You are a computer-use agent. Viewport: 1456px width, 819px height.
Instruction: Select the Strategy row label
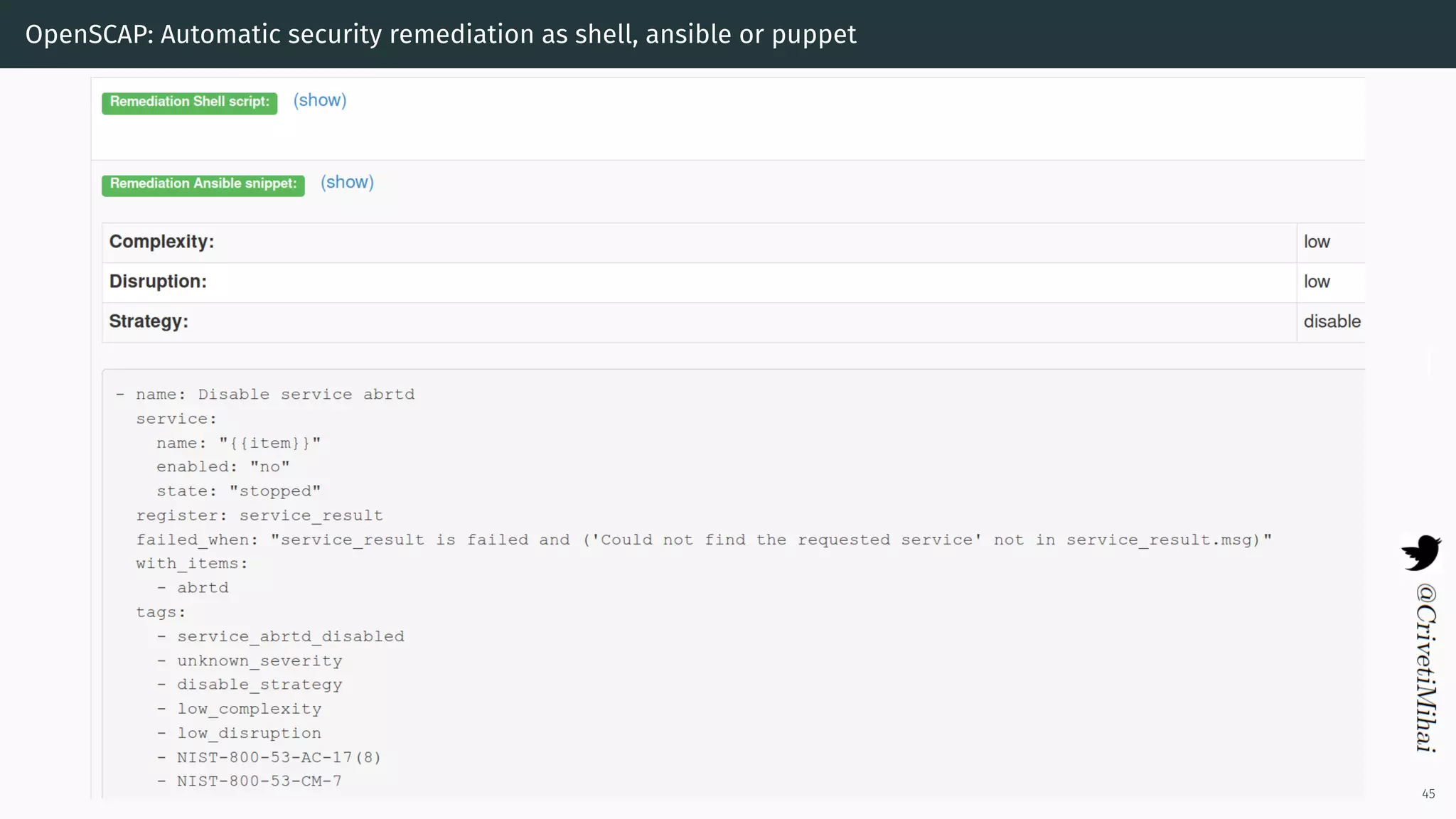coord(149,321)
